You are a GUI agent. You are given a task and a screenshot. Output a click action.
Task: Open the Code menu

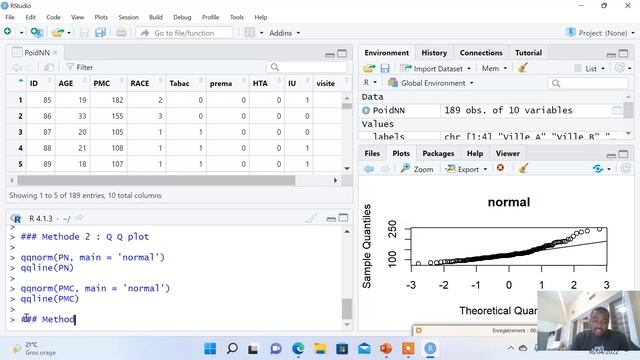pos(53,17)
